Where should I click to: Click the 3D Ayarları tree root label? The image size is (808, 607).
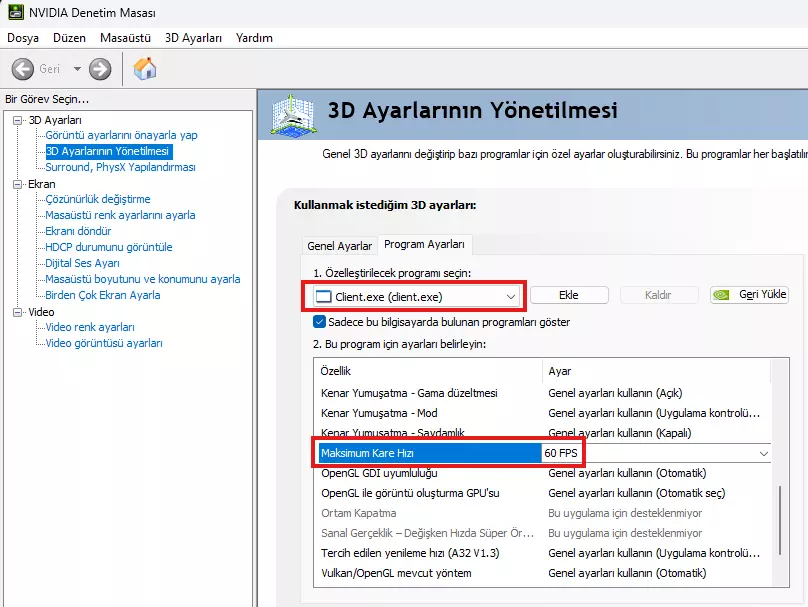point(55,120)
